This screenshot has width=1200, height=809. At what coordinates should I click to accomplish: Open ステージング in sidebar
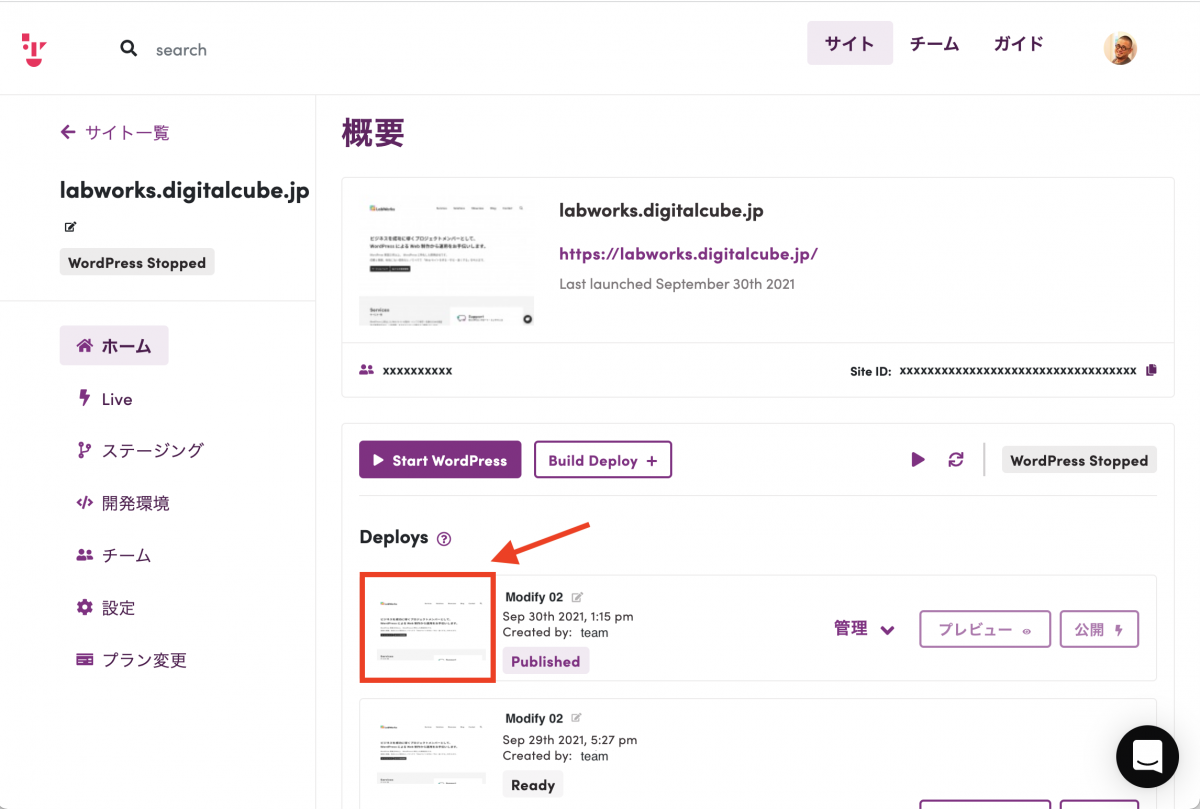[140, 450]
